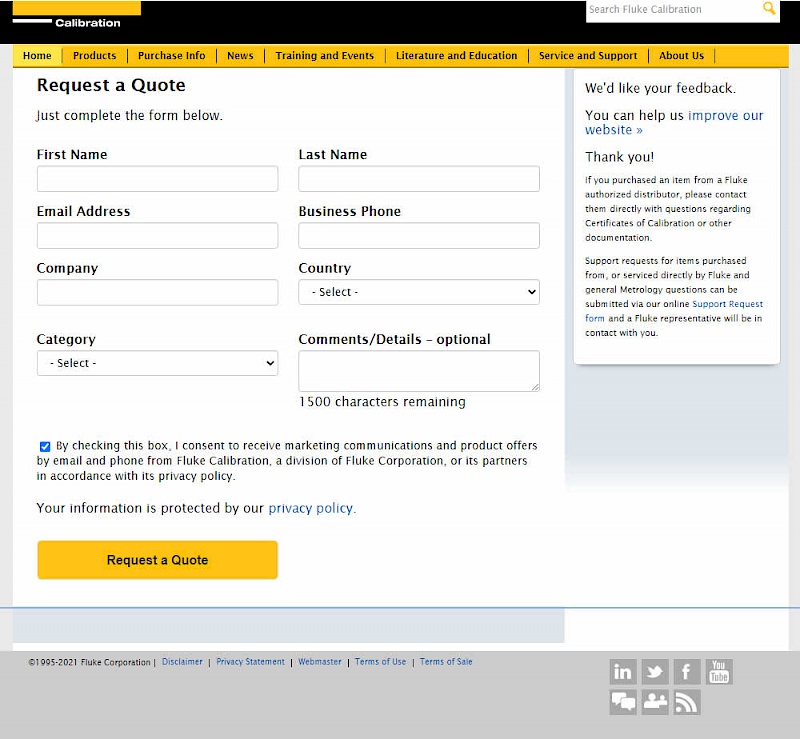Click the Twitter bird icon
Viewport: 800px width, 739px height.
[x=655, y=672]
